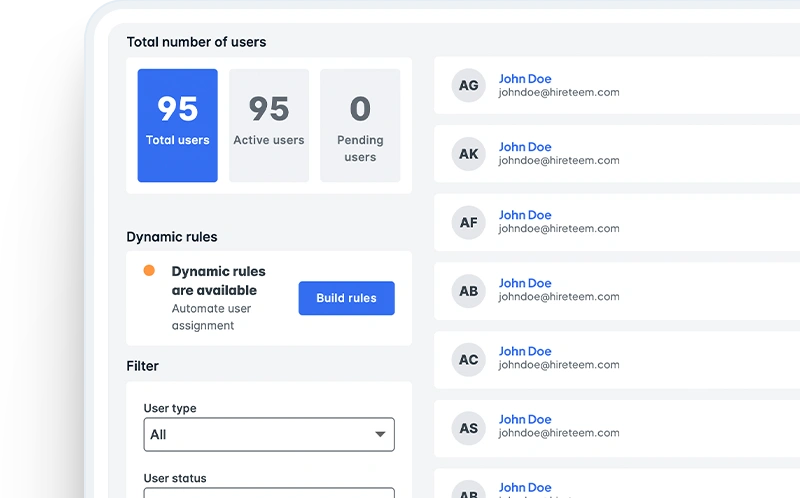Click the AS user avatar

[468, 427]
